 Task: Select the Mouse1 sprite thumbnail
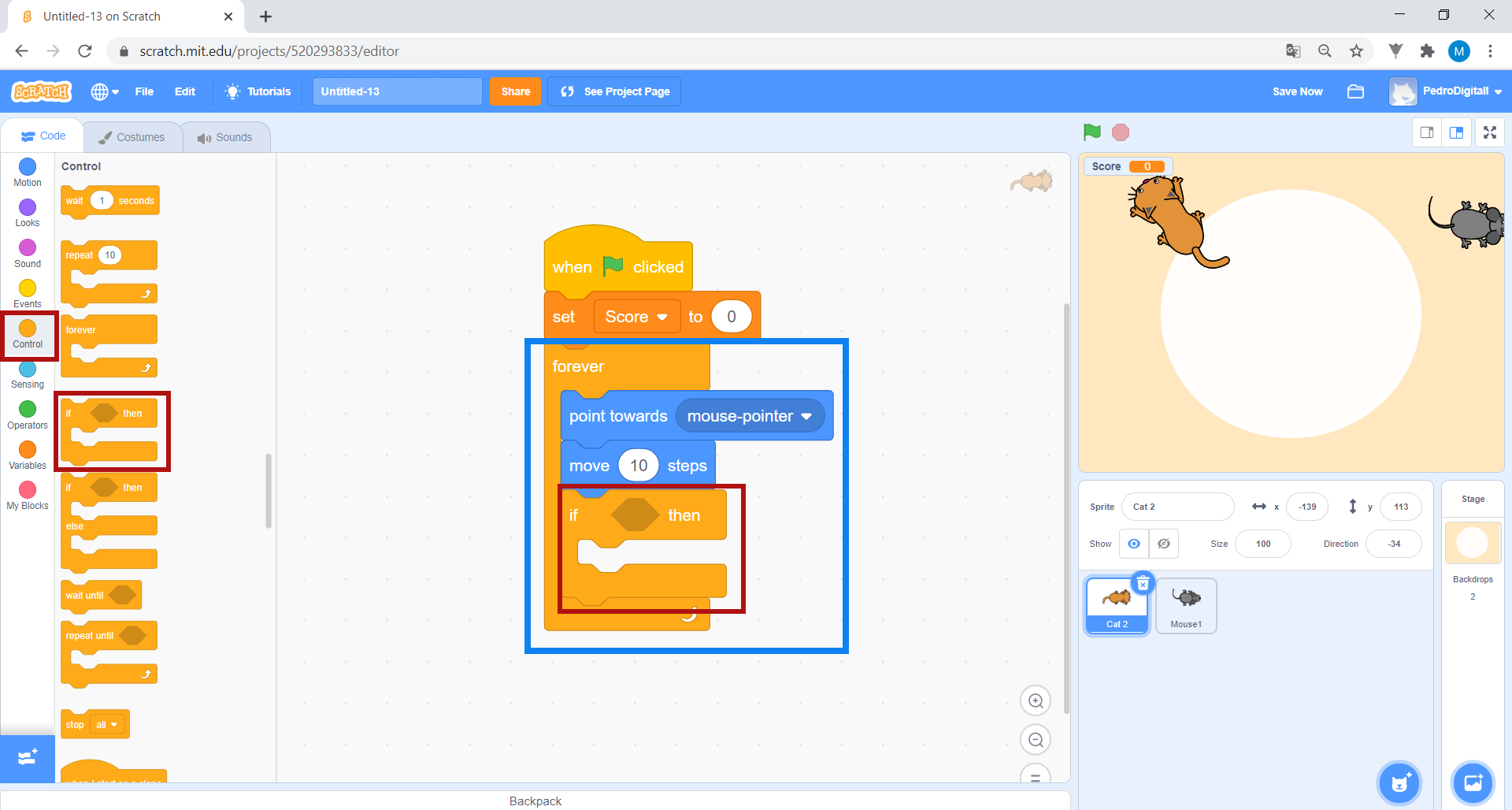[1186, 606]
